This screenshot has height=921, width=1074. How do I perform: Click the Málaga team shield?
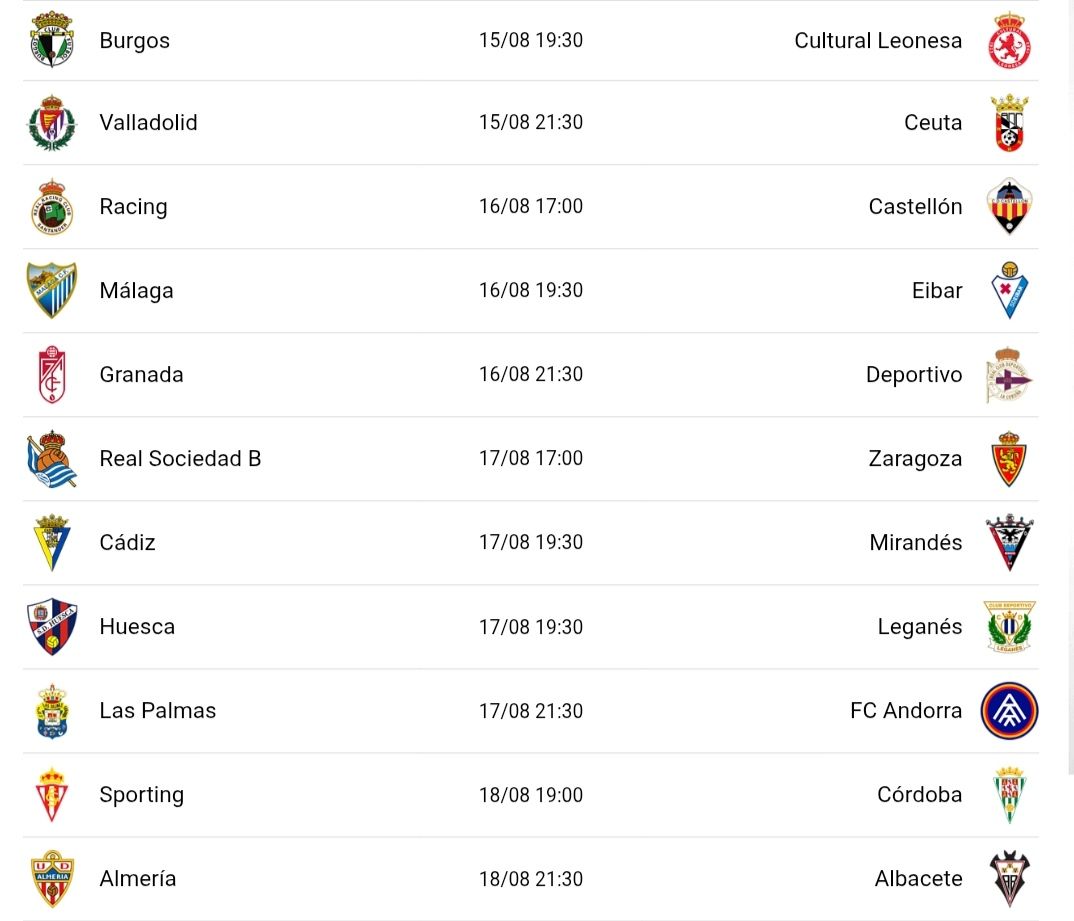pyautogui.click(x=51, y=290)
